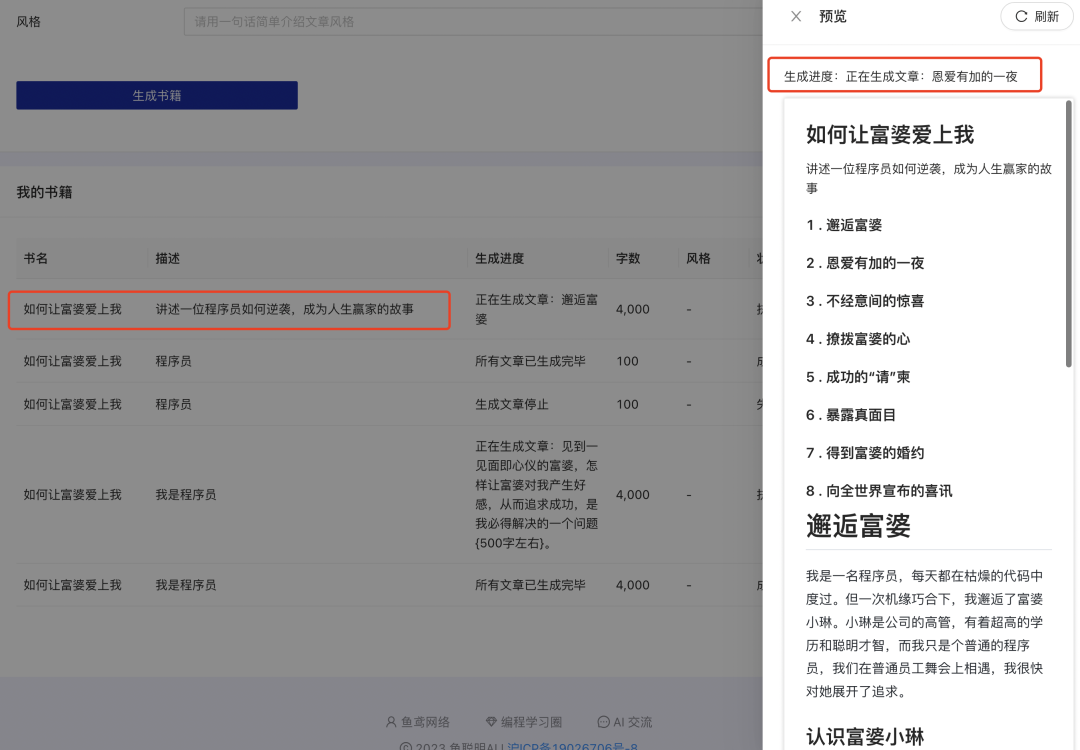
Task: Close the 预览 drawer with the X icon
Action: pos(796,16)
